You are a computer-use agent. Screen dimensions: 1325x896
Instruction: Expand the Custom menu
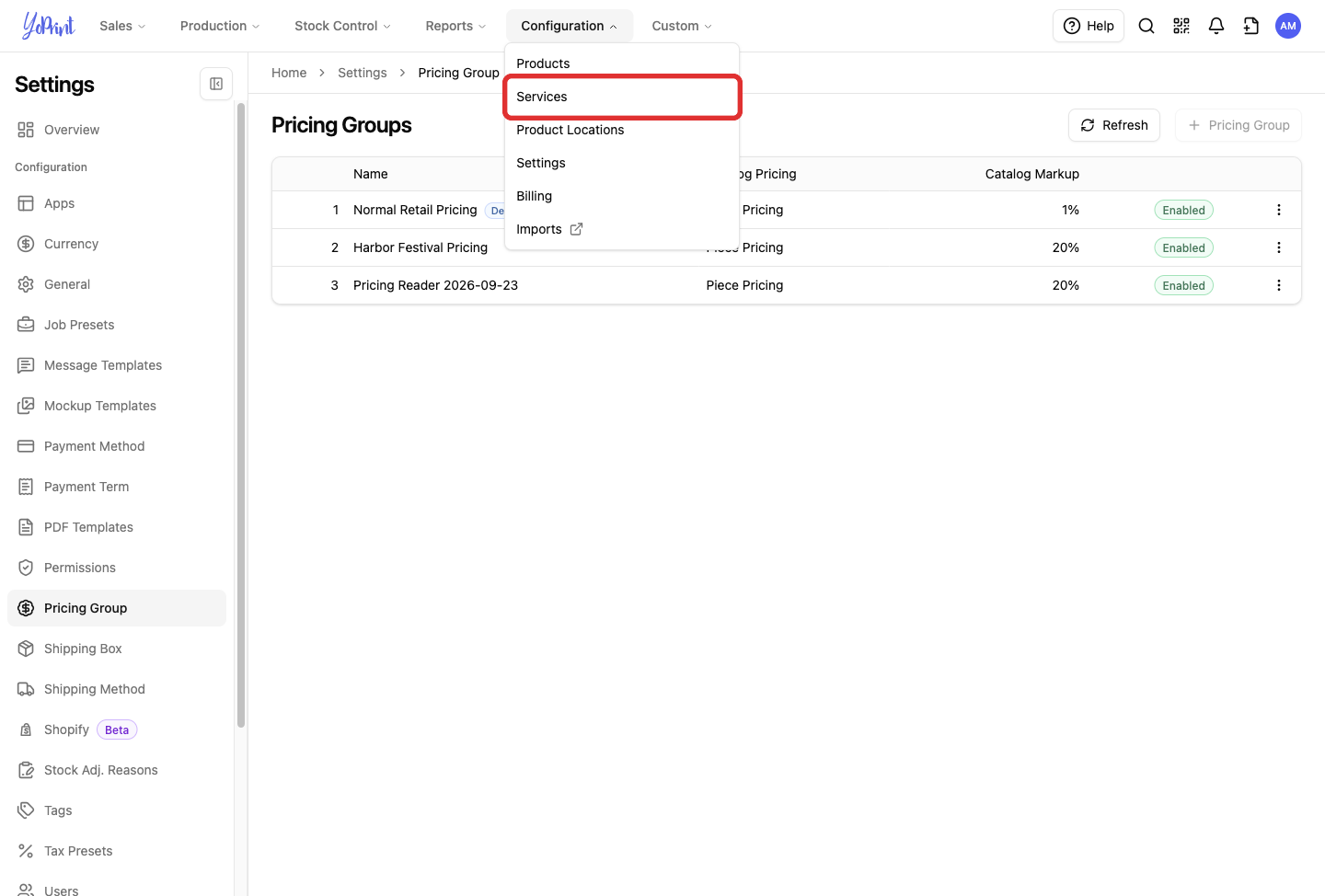pos(682,26)
